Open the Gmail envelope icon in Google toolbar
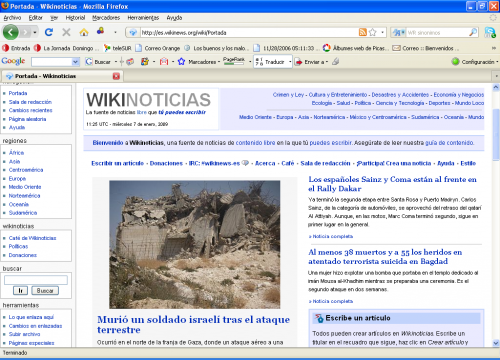 [x=164, y=62]
